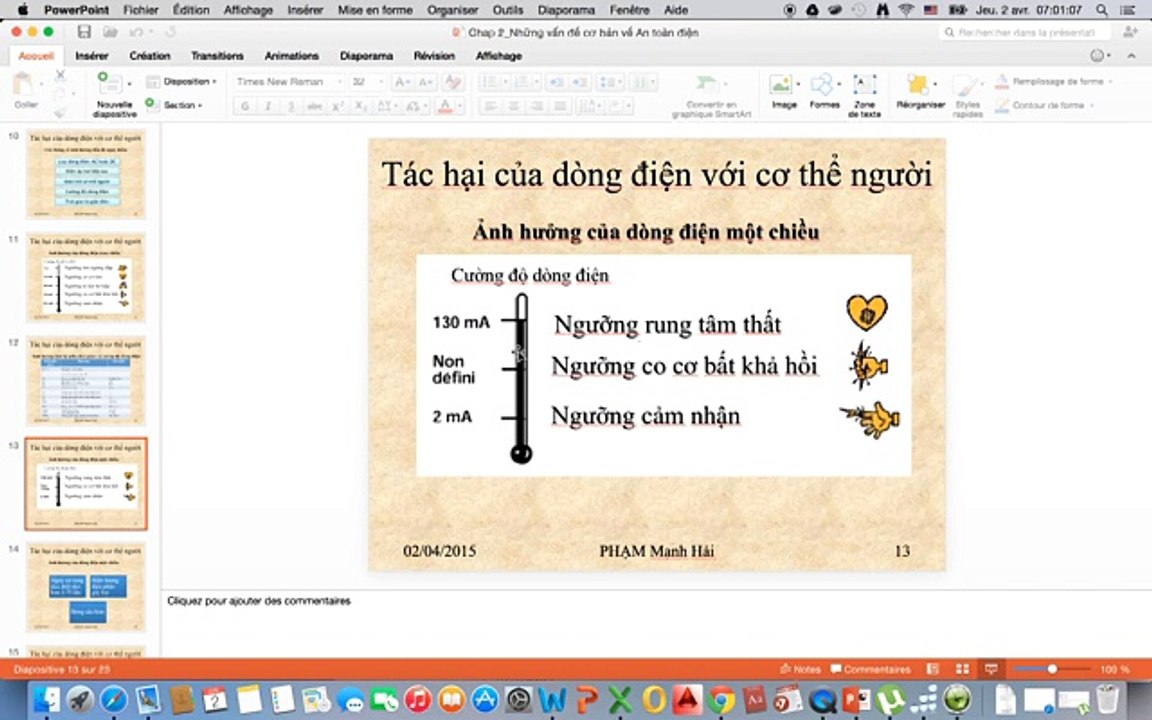
Task: Open Styles rapides gallery
Action: pos(967,95)
